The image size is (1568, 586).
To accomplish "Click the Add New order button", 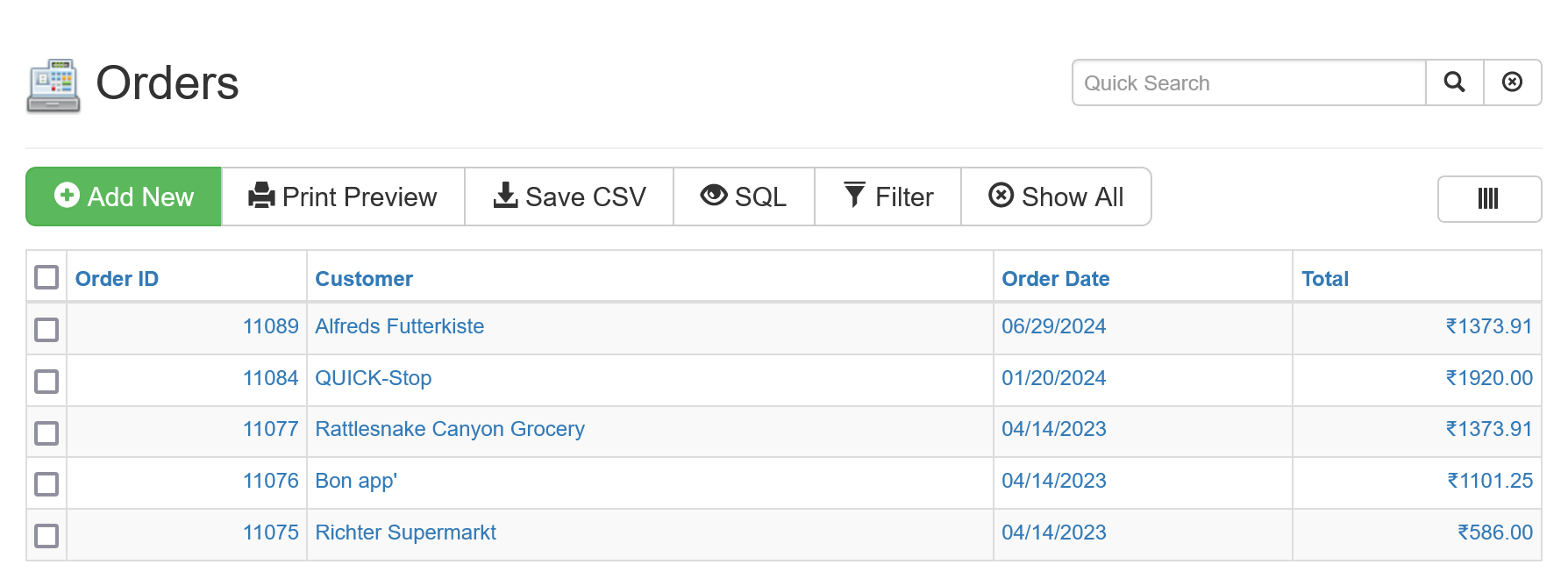I will 124,197.
